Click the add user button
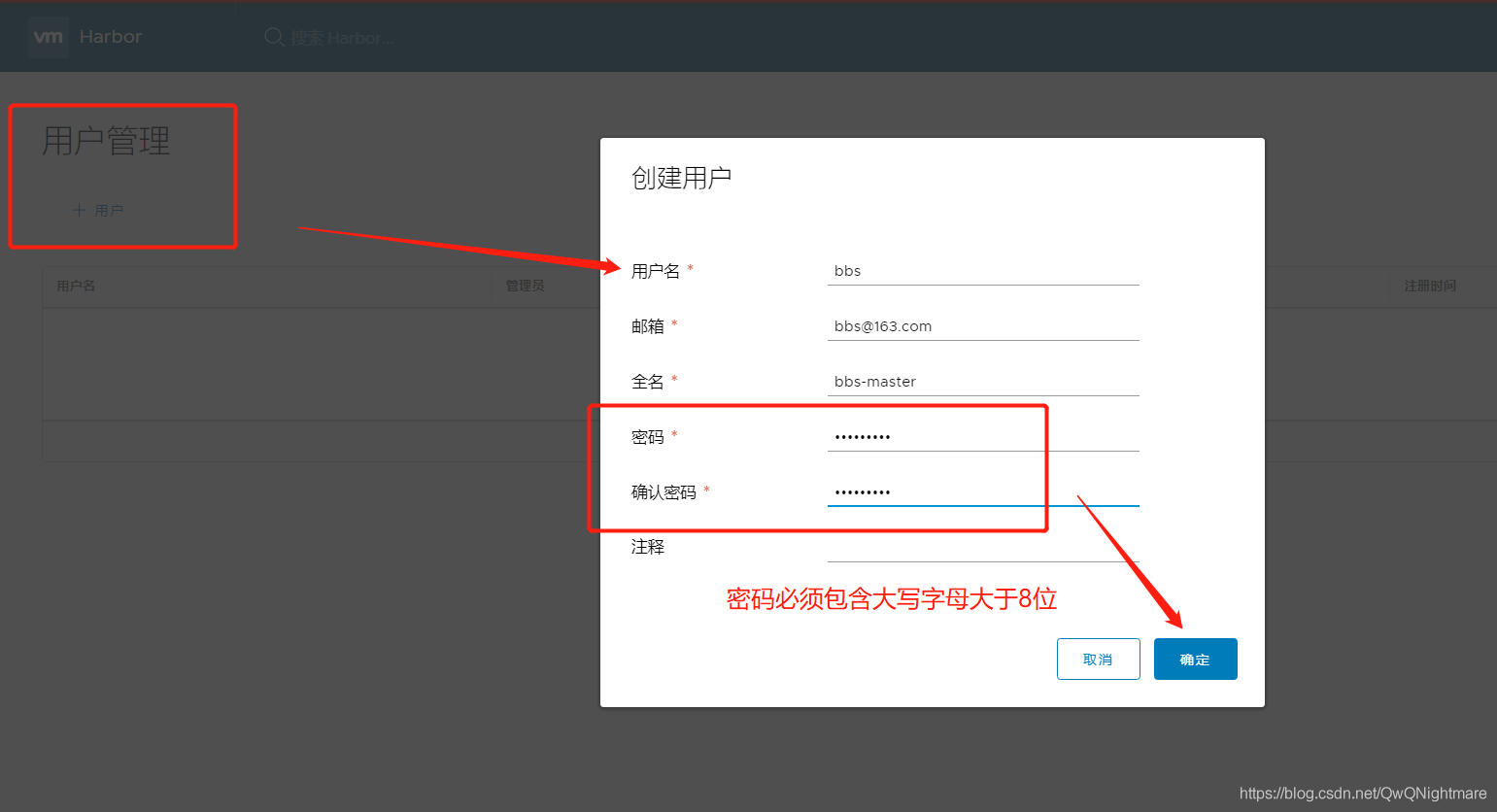Image resolution: width=1497 pixels, height=812 pixels. (x=98, y=210)
